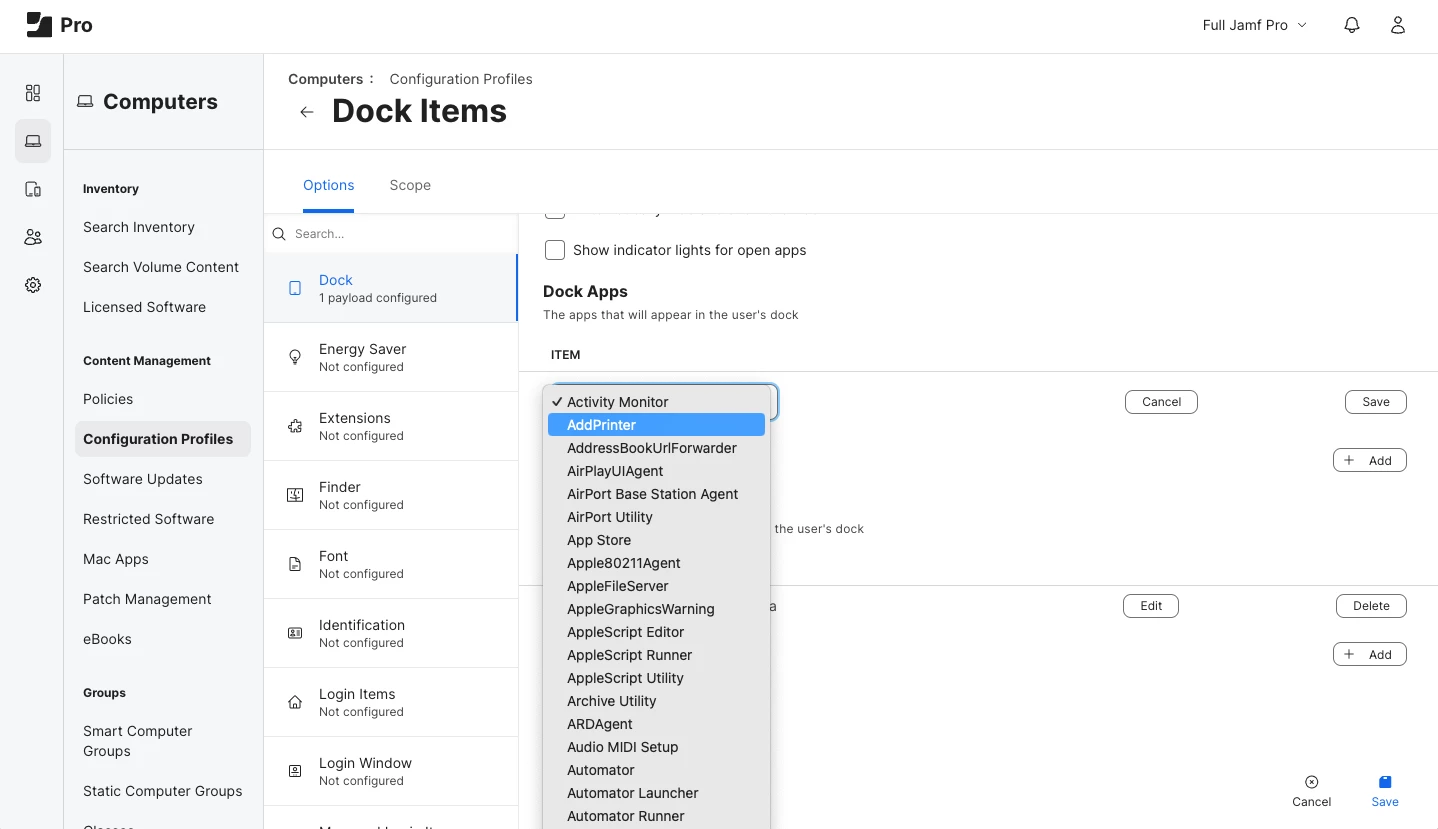Click the Font document icon
Viewport: 1438px width, 829px height.
pyautogui.click(x=295, y=564)
